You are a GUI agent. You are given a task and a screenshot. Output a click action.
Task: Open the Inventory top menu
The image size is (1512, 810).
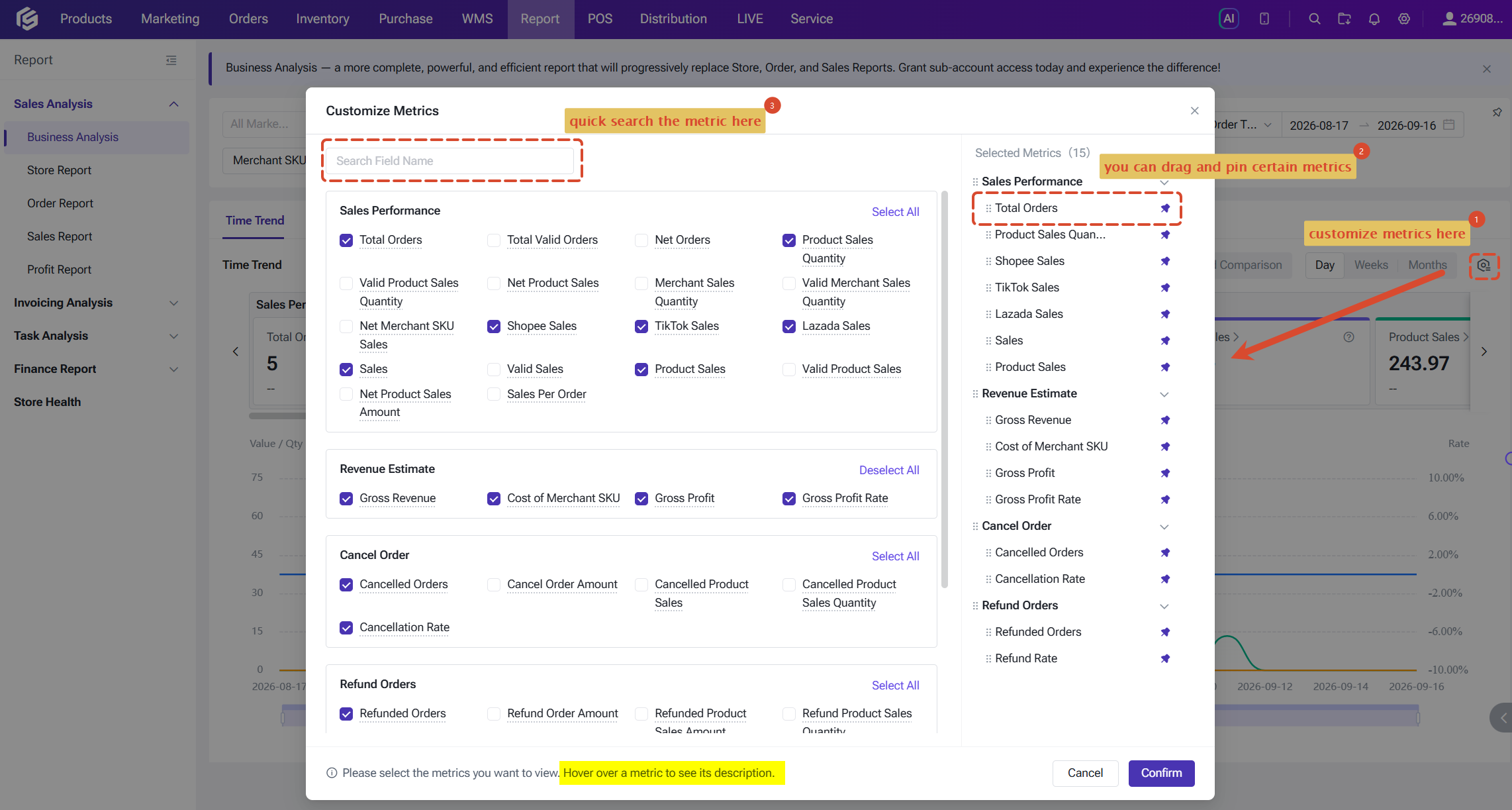point(322,19)
